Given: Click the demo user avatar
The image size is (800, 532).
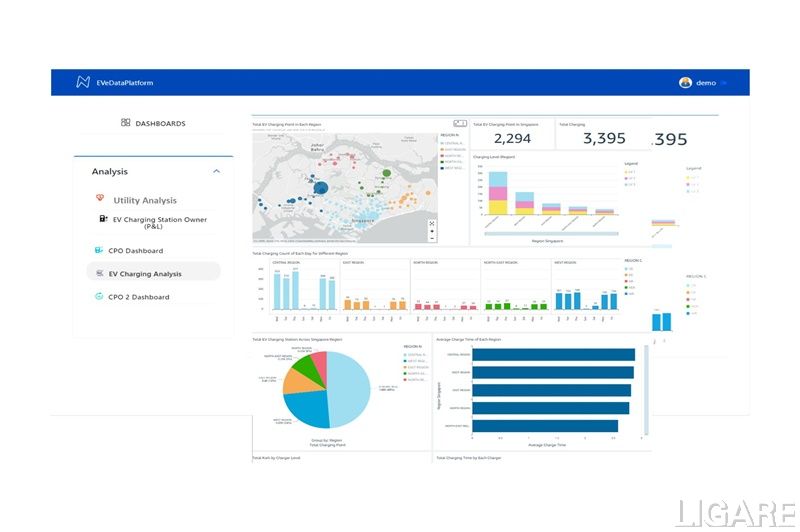Looking at the screenshot, I should [685, 82].
